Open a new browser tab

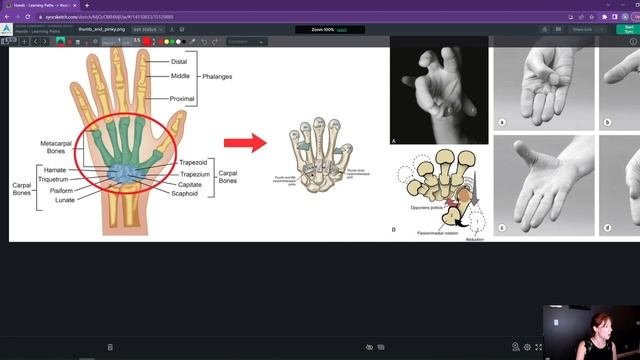click(87, 5)
